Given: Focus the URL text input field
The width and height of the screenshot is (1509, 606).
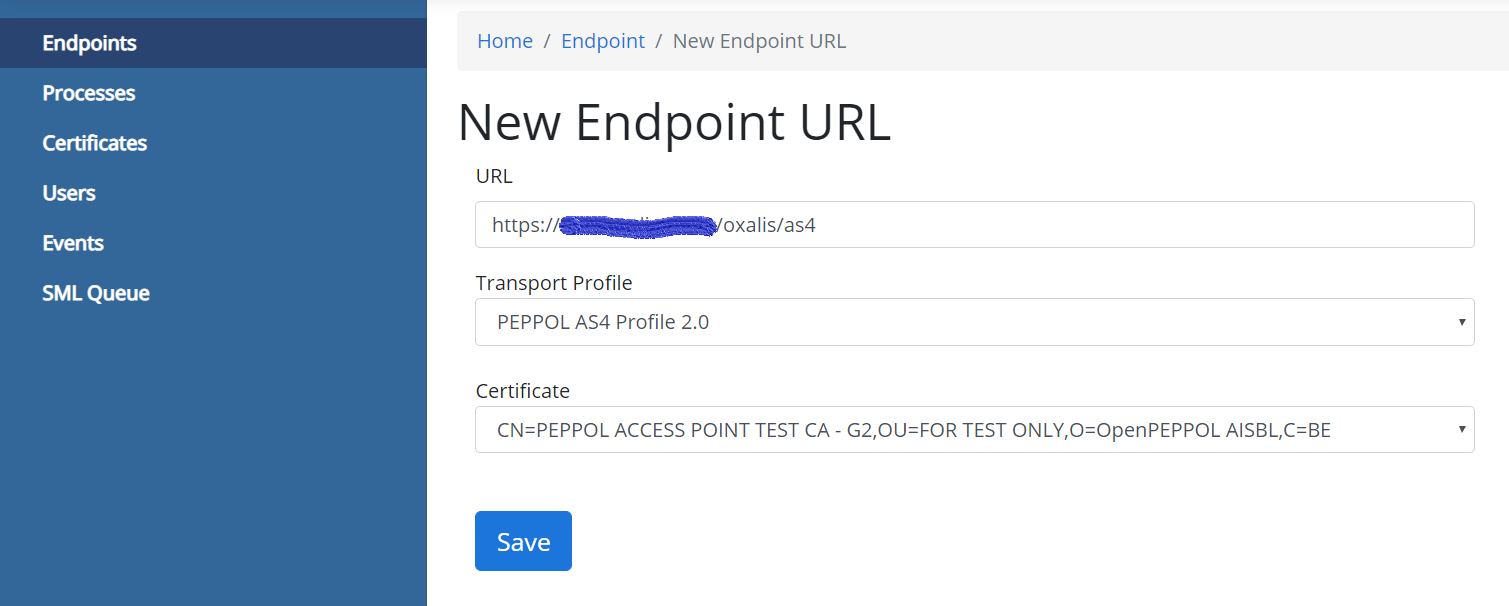Looking at the screenshot, I should (x=974, y=225).
